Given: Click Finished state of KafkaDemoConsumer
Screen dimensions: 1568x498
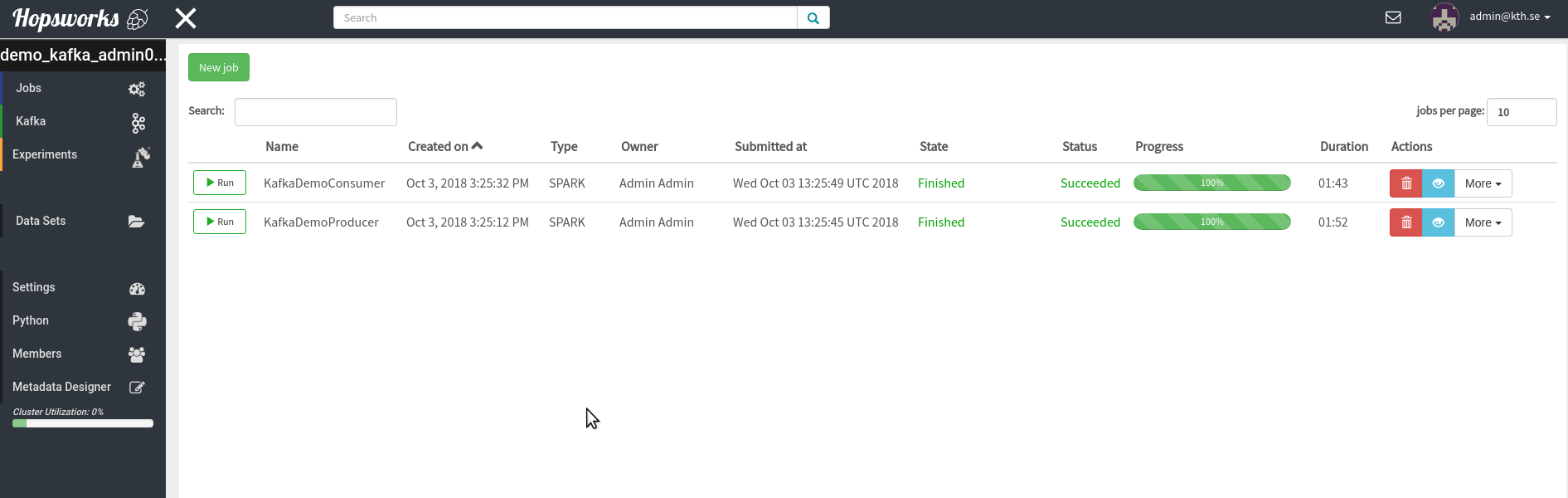Looking at the screenshot, I should tap(941, 183).
